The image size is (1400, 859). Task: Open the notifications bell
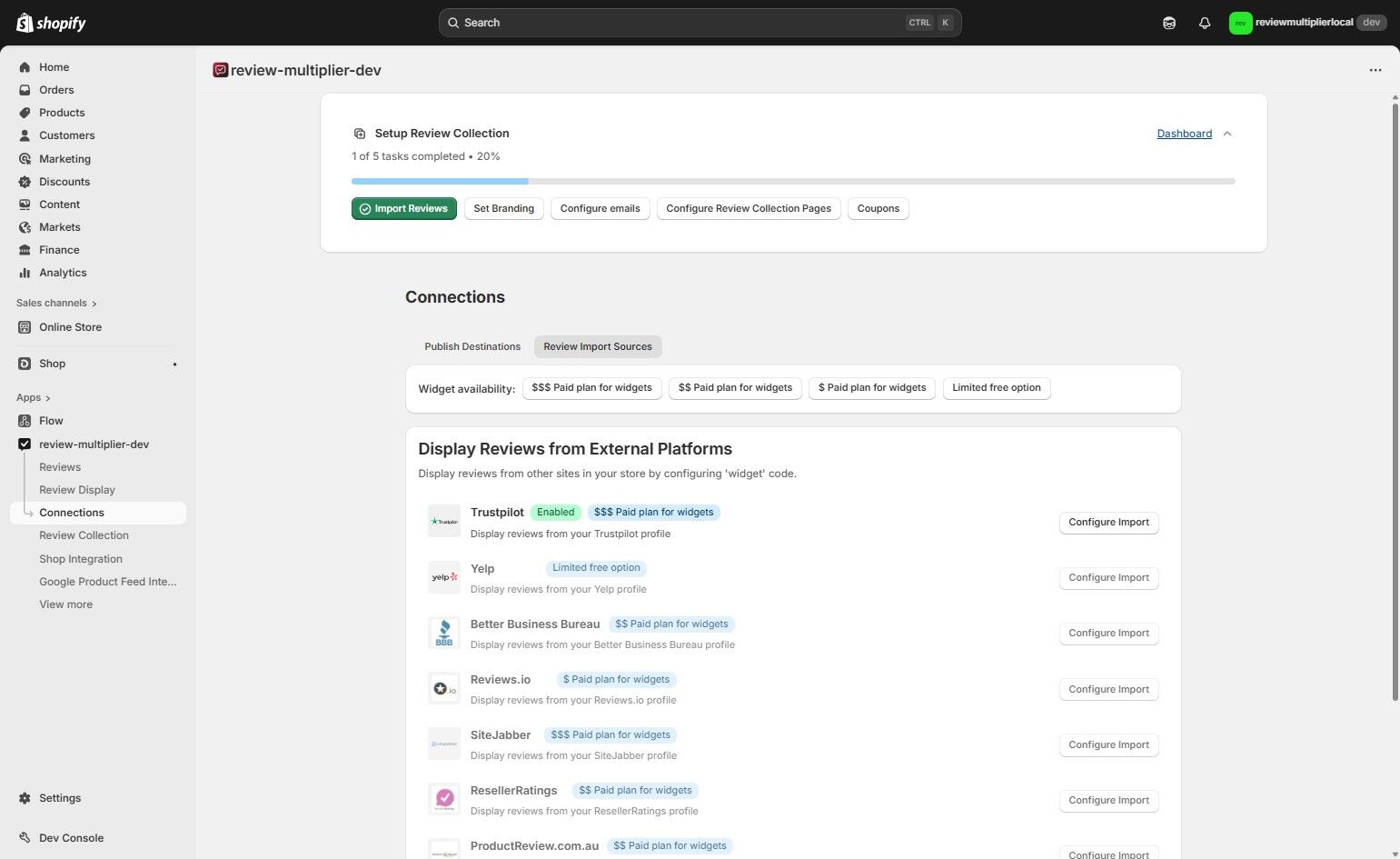point(1205,23)
